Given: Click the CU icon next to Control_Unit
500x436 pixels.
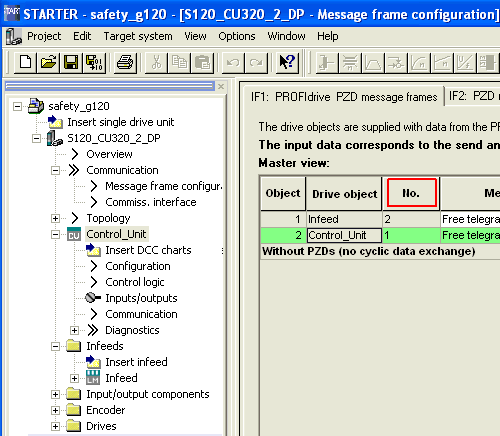Looking at the screenshot, I should pos(74,234).
